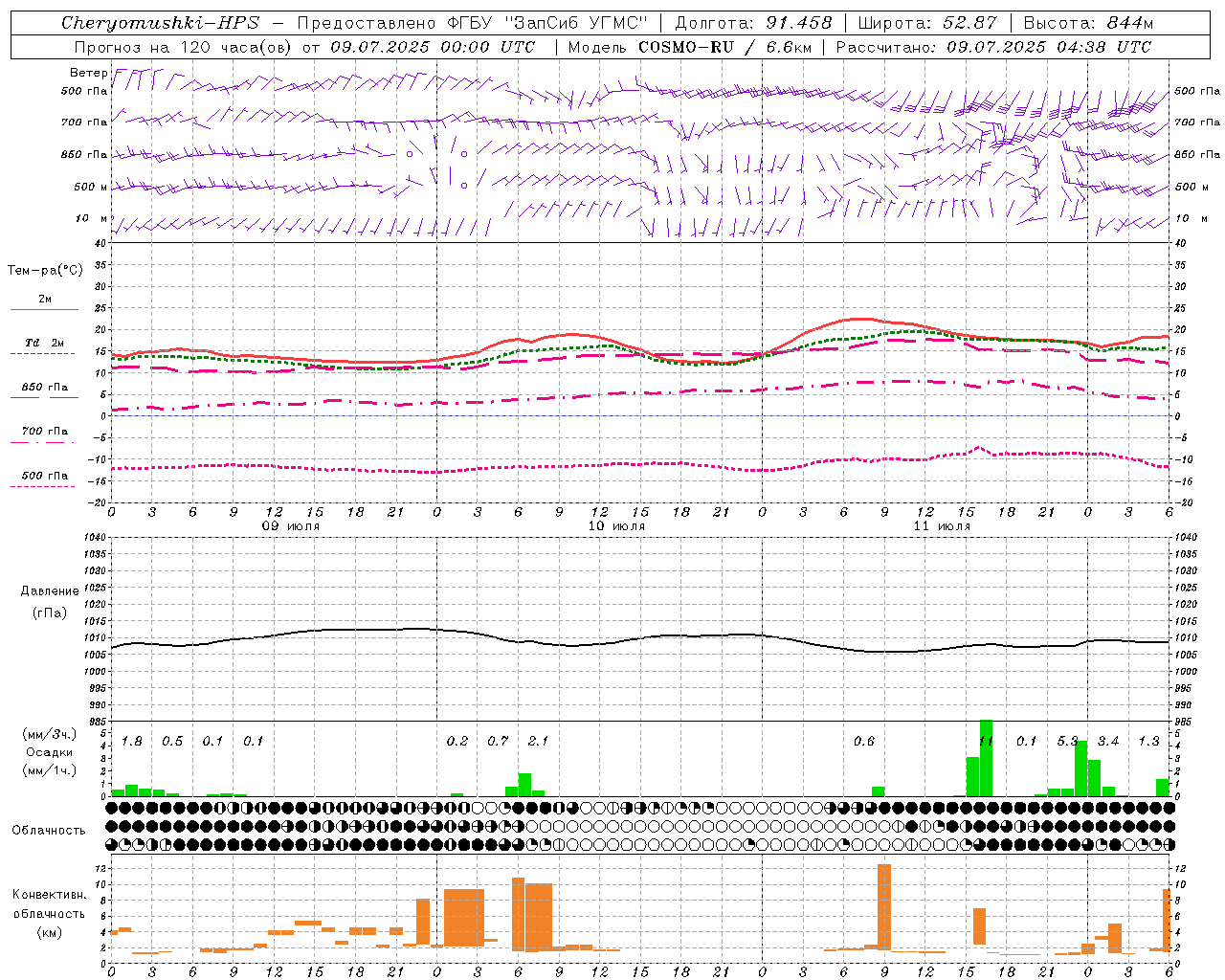The height and width of the screenshot is (980, 1225).
Task: Click the (мм/1ч.) precipitation unit label
Action: click(x=50, y=770)
